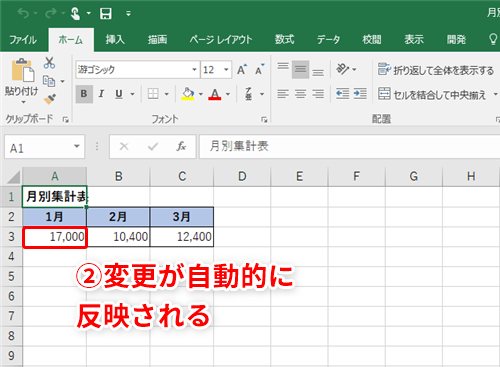Increase indent icon
The image size is (500, 367).
click(x=360, y=94)
